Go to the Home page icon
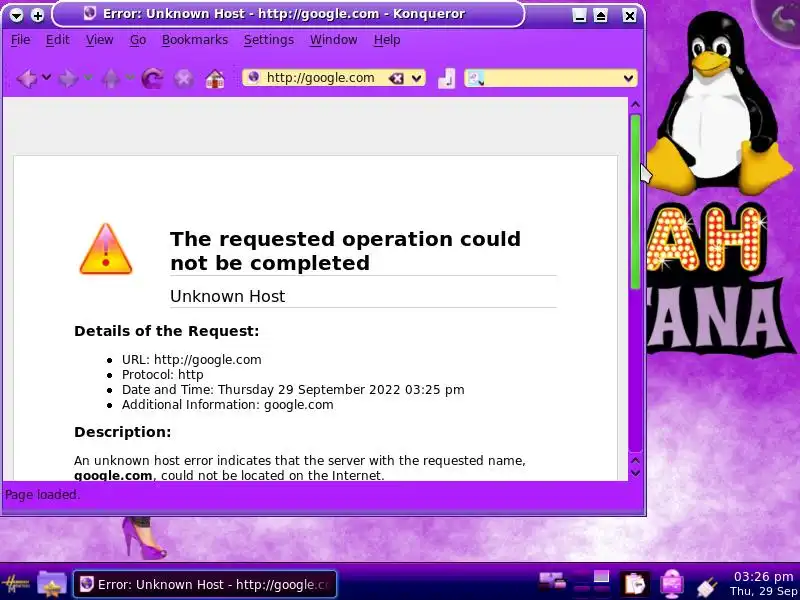Viewport: 800px width, 600px height. tap(215, 79)
